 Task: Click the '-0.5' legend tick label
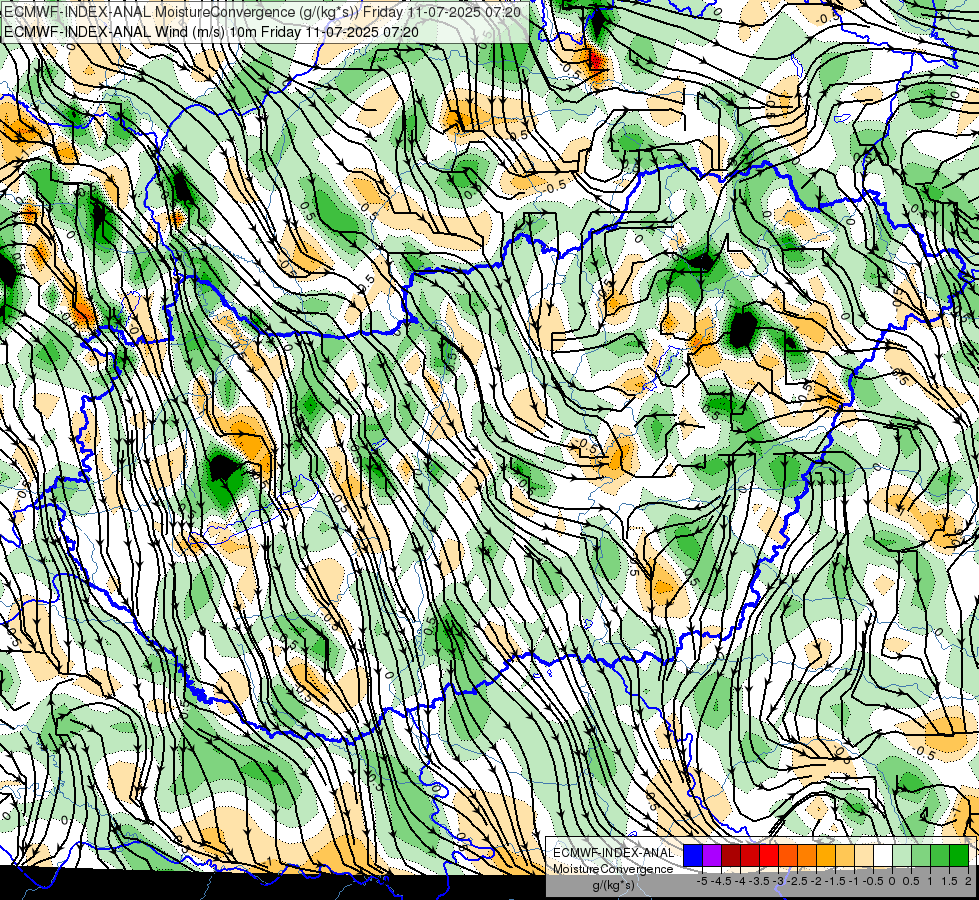coord(873,881)
